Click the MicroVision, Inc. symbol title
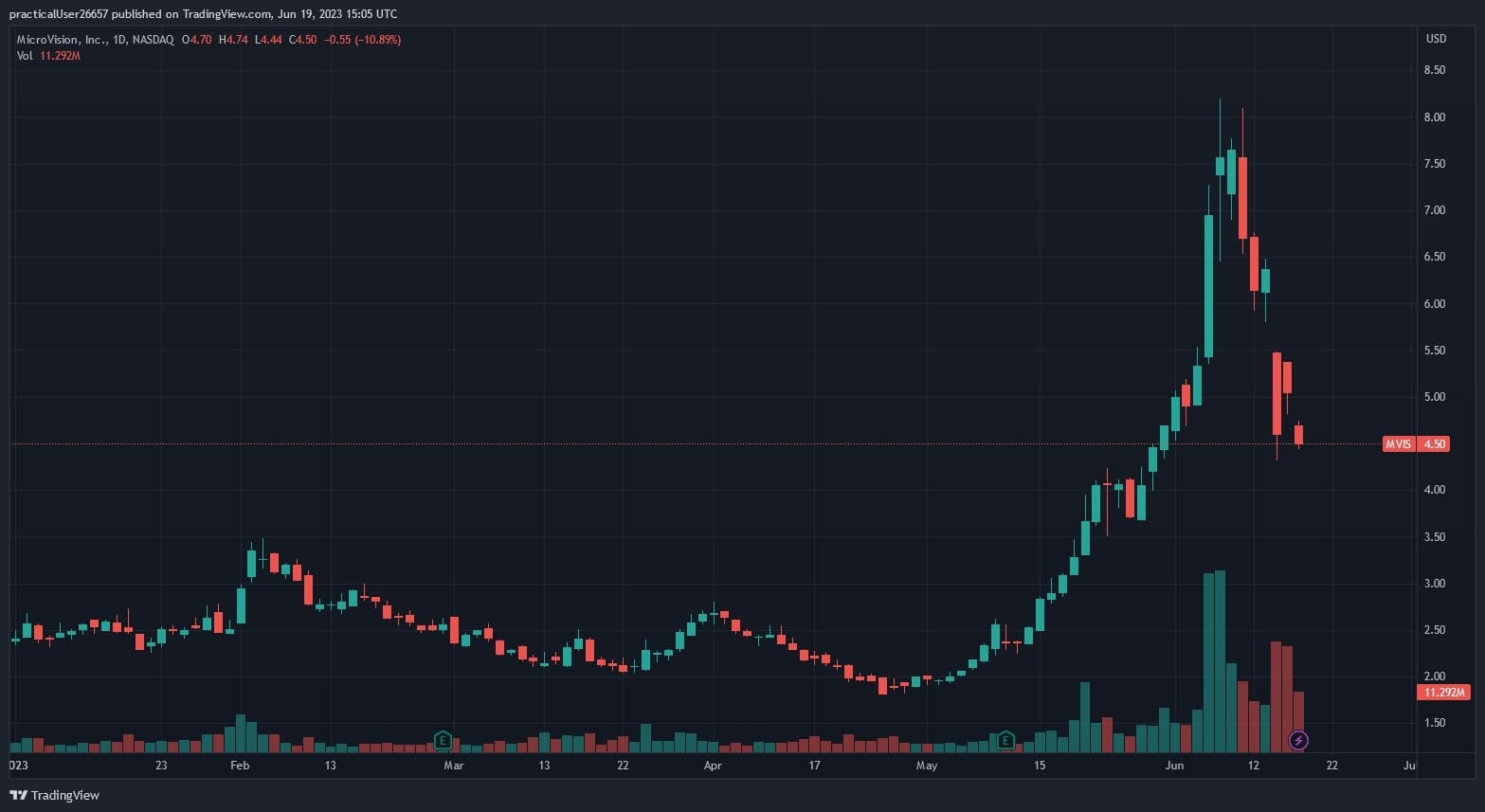Screen dimensions: 1485x812 tap(61, 40)
